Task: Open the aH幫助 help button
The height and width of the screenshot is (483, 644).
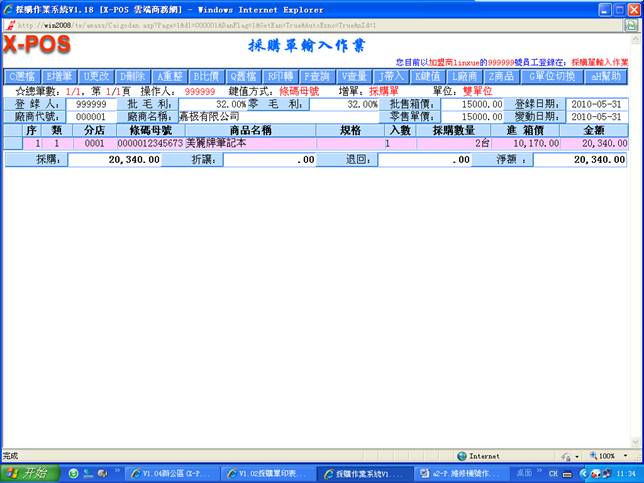Action: pyautogui.click(x=605, y=76)
